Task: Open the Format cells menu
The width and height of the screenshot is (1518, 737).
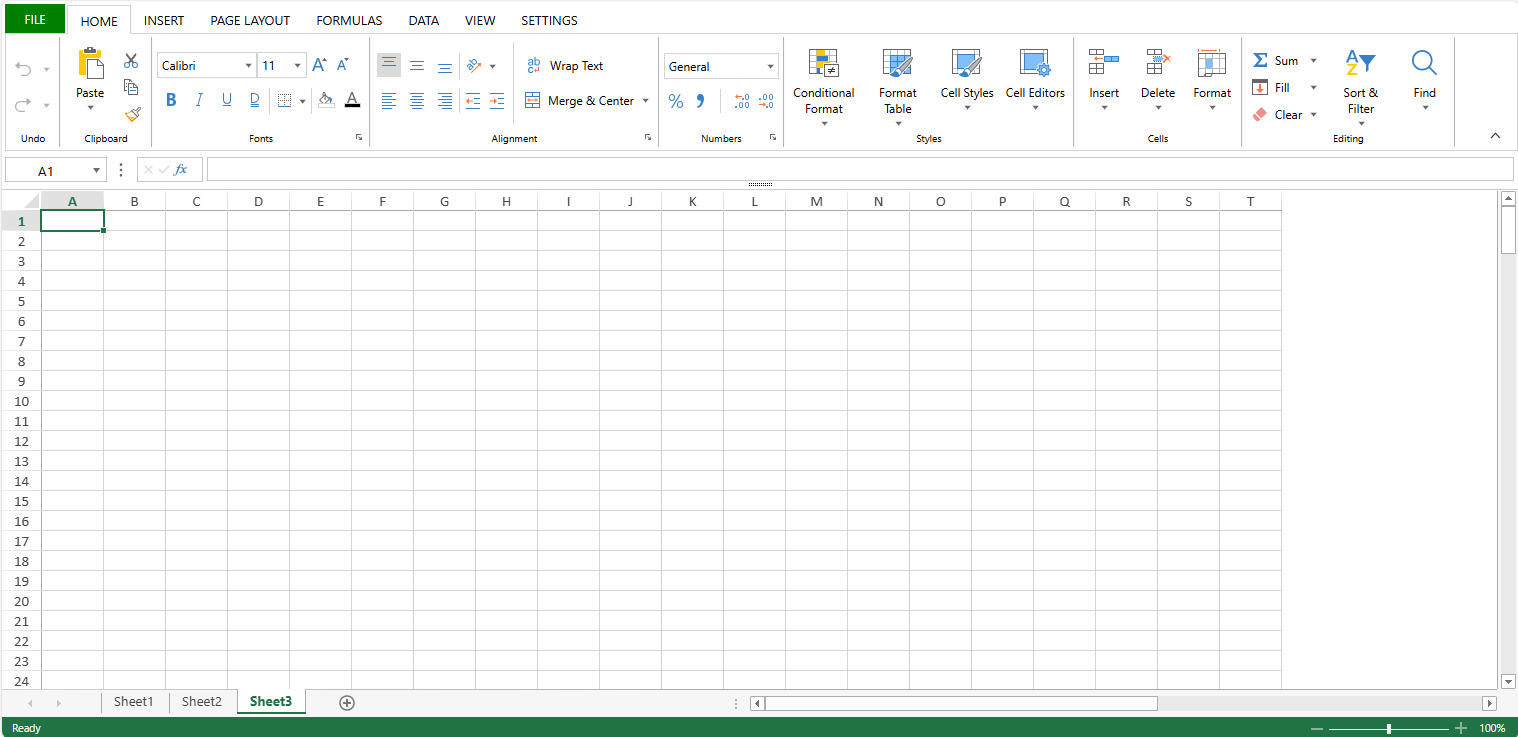Action: pyautogui.click(x=1212, y=80)
